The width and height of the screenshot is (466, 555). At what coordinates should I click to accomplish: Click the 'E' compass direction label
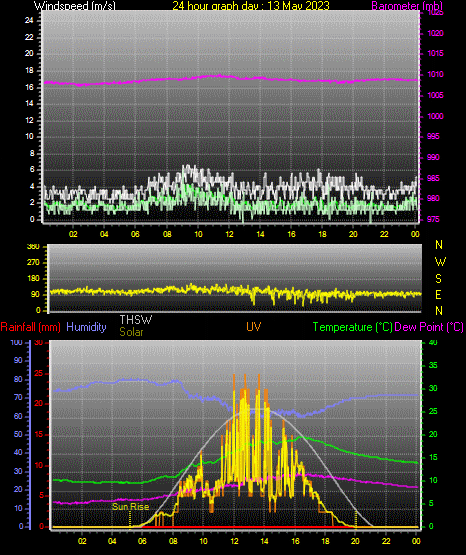[438, 295]
